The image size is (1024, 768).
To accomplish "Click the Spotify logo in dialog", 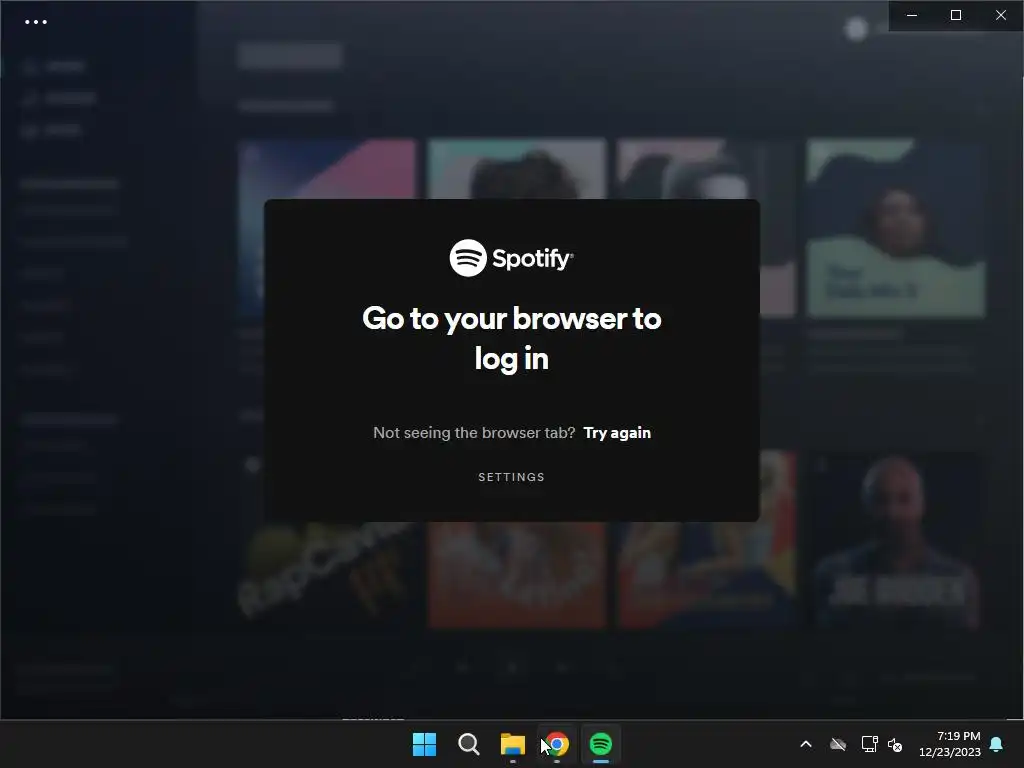I will click(511, 258).
